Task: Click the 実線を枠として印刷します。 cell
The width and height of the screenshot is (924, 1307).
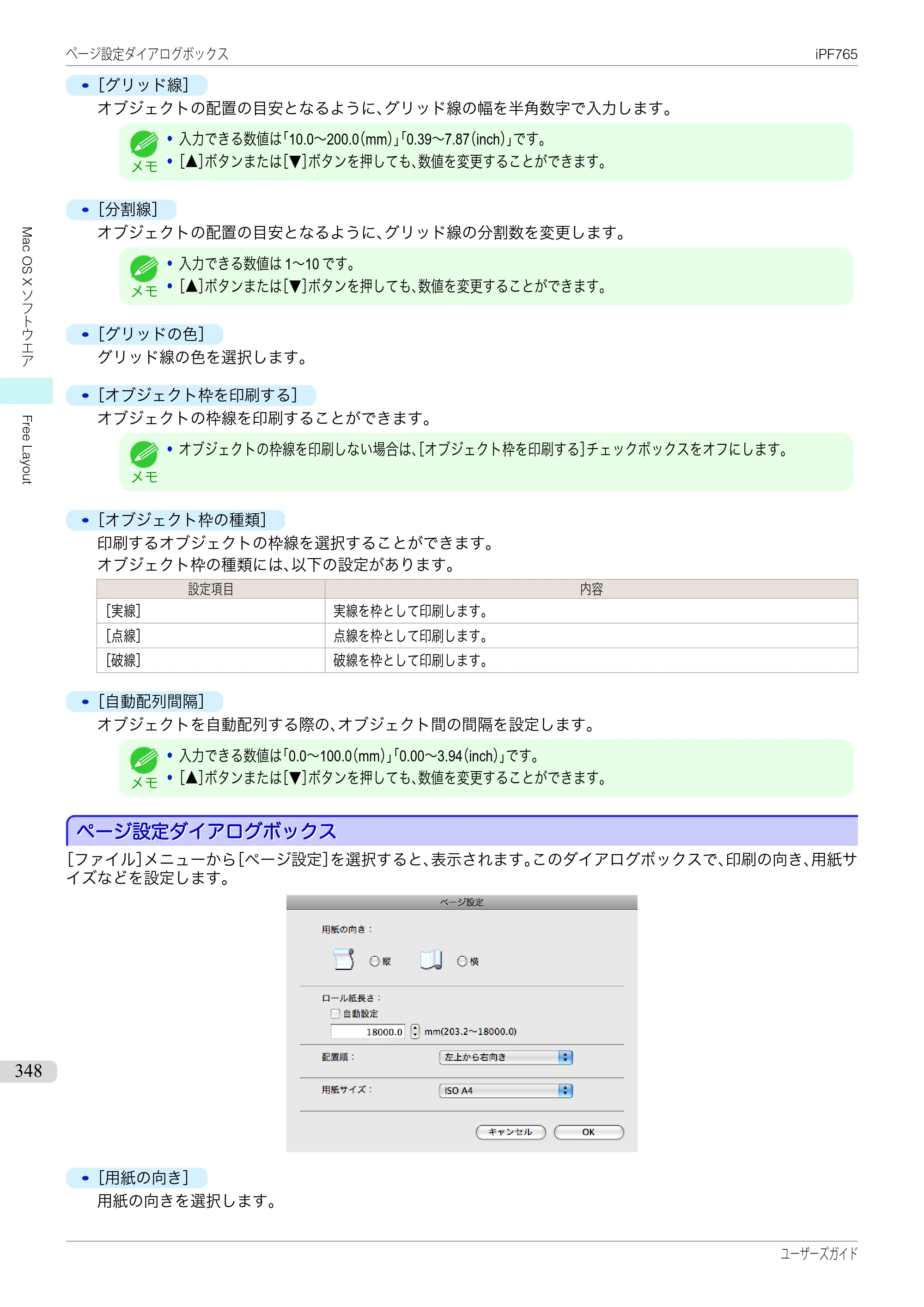Action: point(591,611)
